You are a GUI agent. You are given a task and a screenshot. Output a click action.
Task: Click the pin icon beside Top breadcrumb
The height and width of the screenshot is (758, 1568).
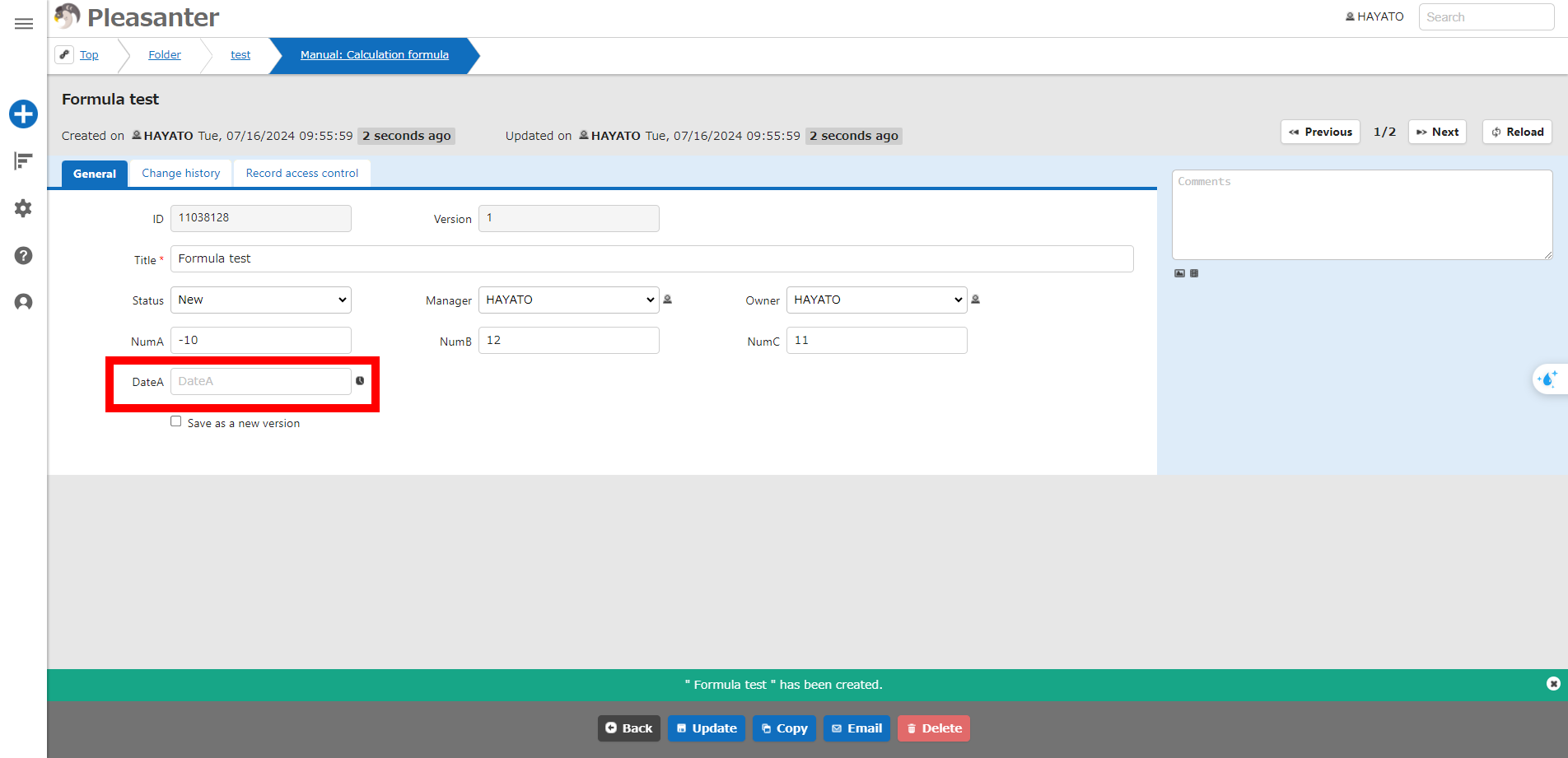(64, 54)
